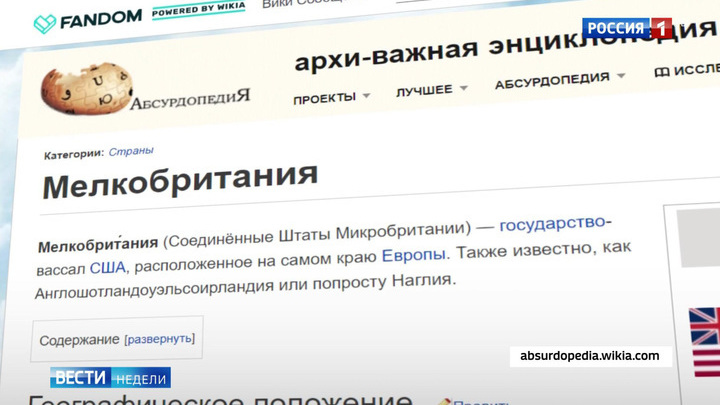Screen dimensions: 720x405
Task: Click the Вести недели banner
Action: point(110,377)
